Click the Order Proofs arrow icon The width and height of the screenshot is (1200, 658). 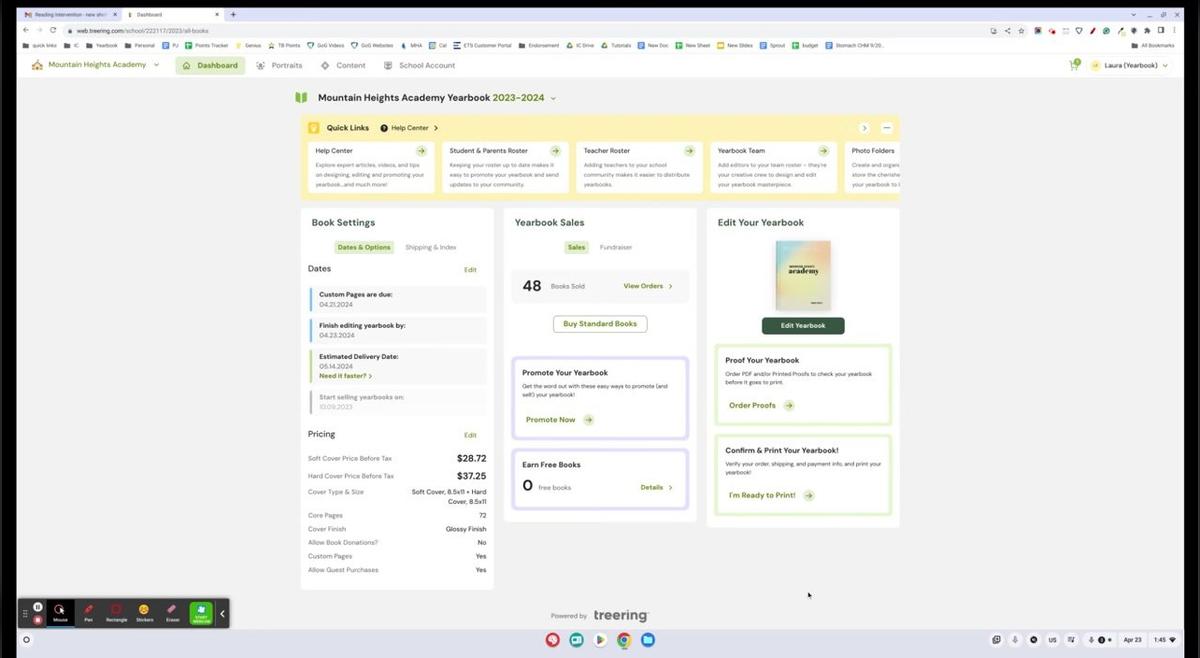pyautogui.click(x=789, y=406)
